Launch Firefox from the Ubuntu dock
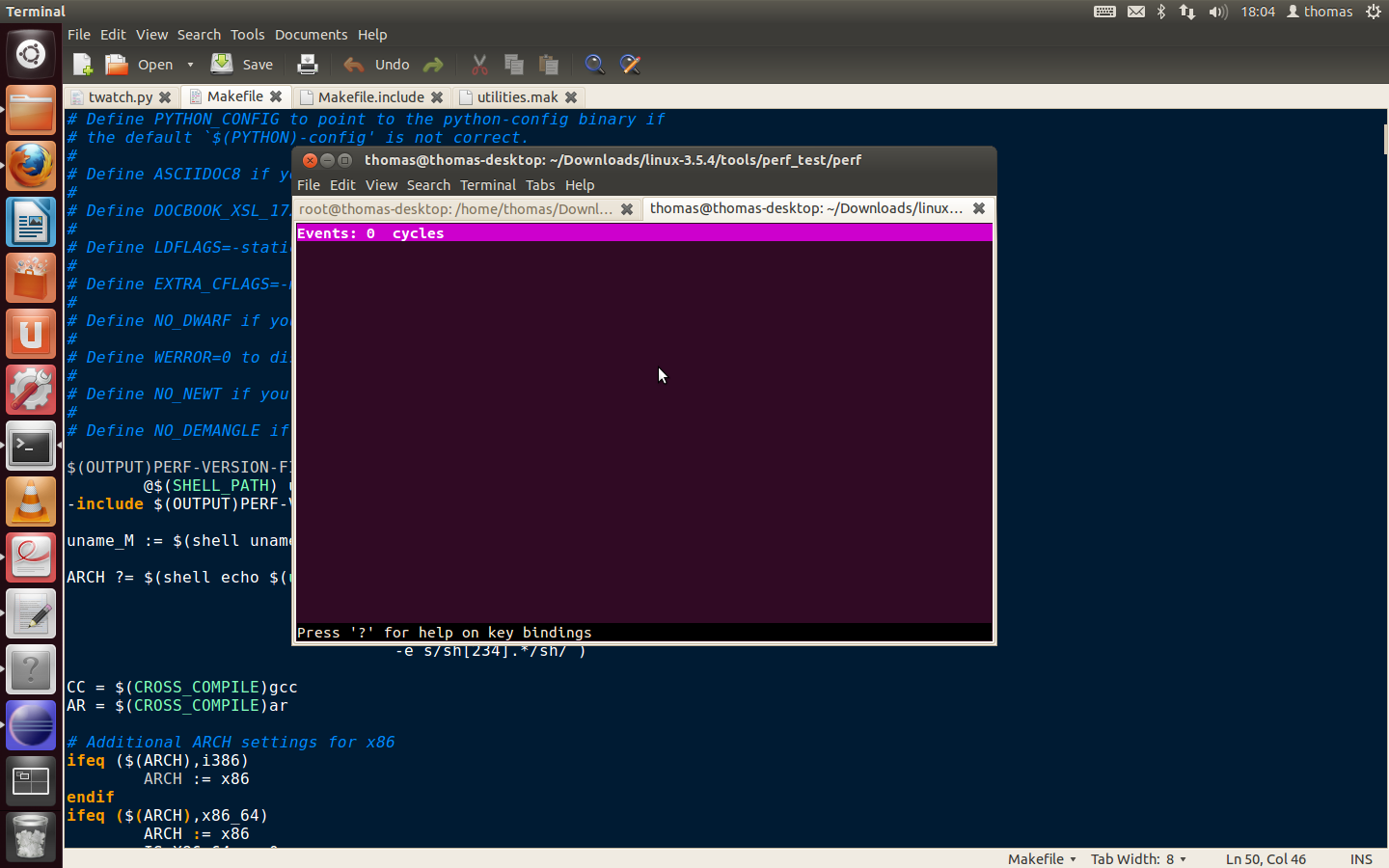The width and height of the screenshot is (1389, 868). 31,166
